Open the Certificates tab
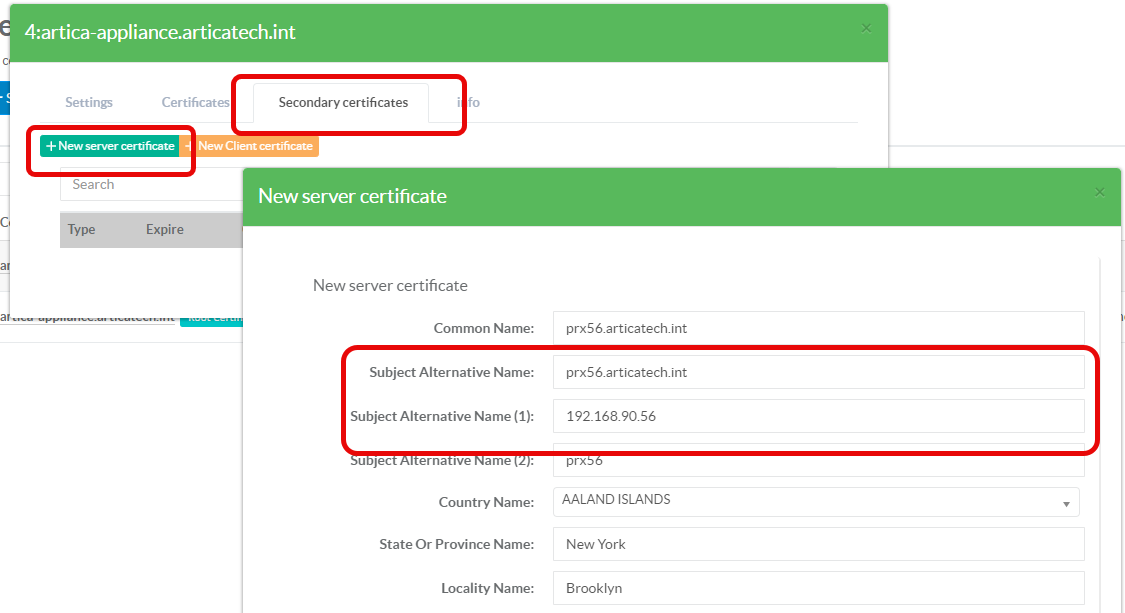Image resolution: width=1125 pixels, height=613 pixels. click(195, 102)
